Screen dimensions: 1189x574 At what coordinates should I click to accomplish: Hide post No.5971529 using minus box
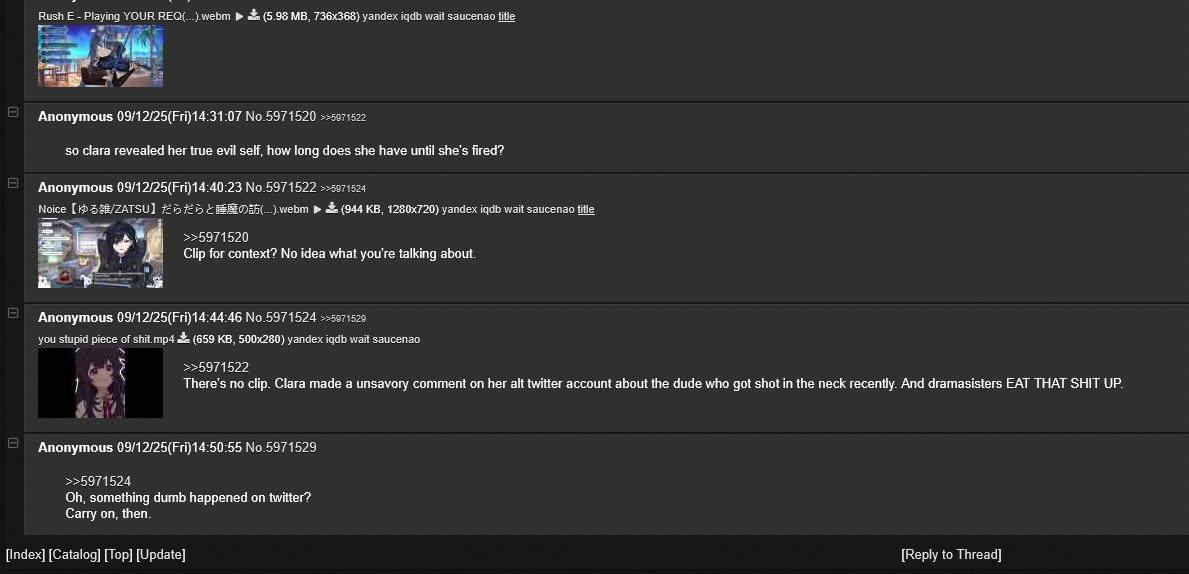13,443
